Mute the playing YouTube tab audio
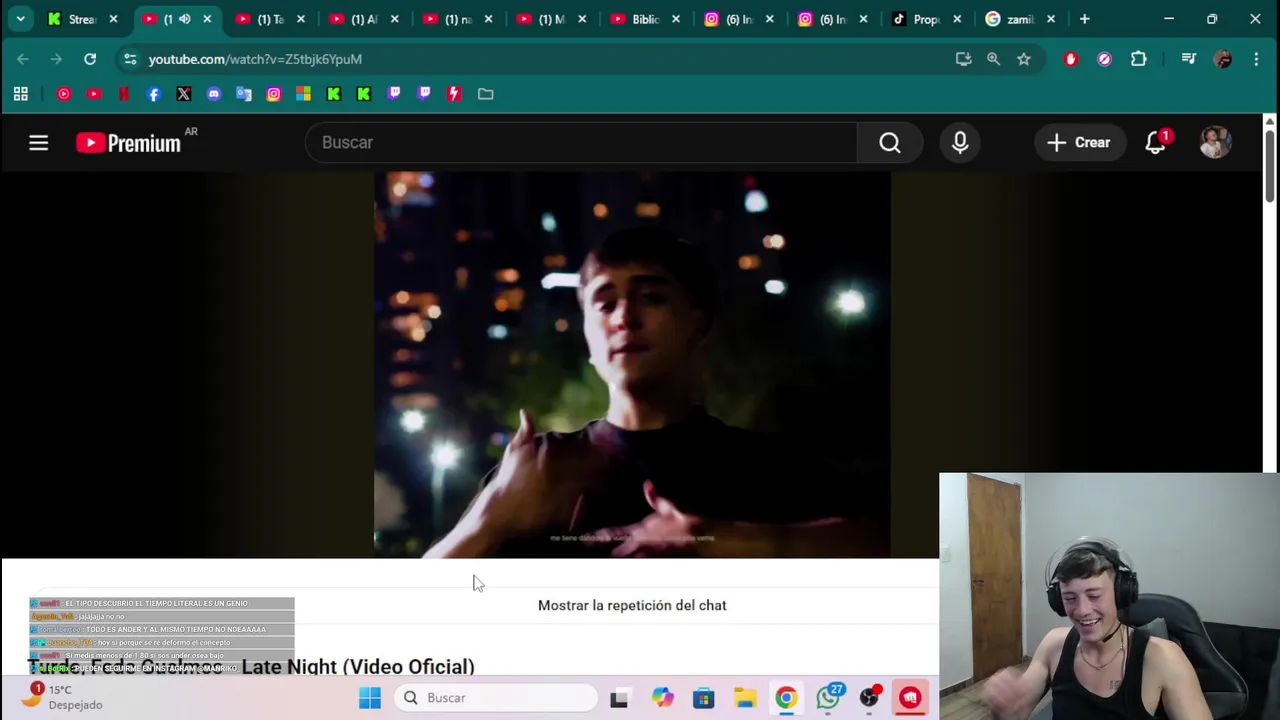This screenshot has height=720, width=1280. [x=184, y=19]
